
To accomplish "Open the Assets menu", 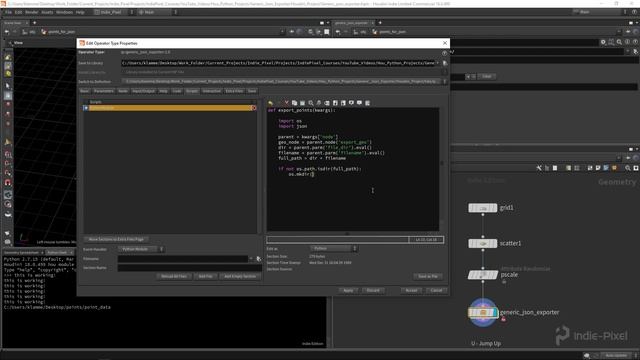I will [47, 12].
